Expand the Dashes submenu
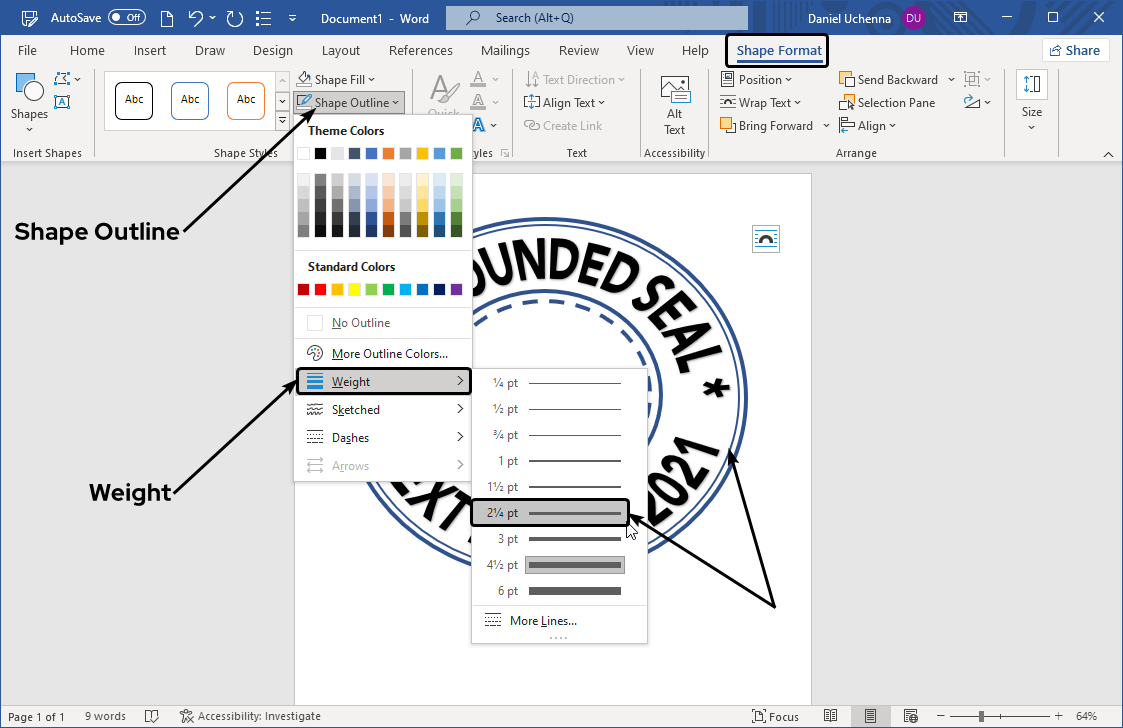The width and height of the screenshot is (1123, 728). tap(384, 438)
